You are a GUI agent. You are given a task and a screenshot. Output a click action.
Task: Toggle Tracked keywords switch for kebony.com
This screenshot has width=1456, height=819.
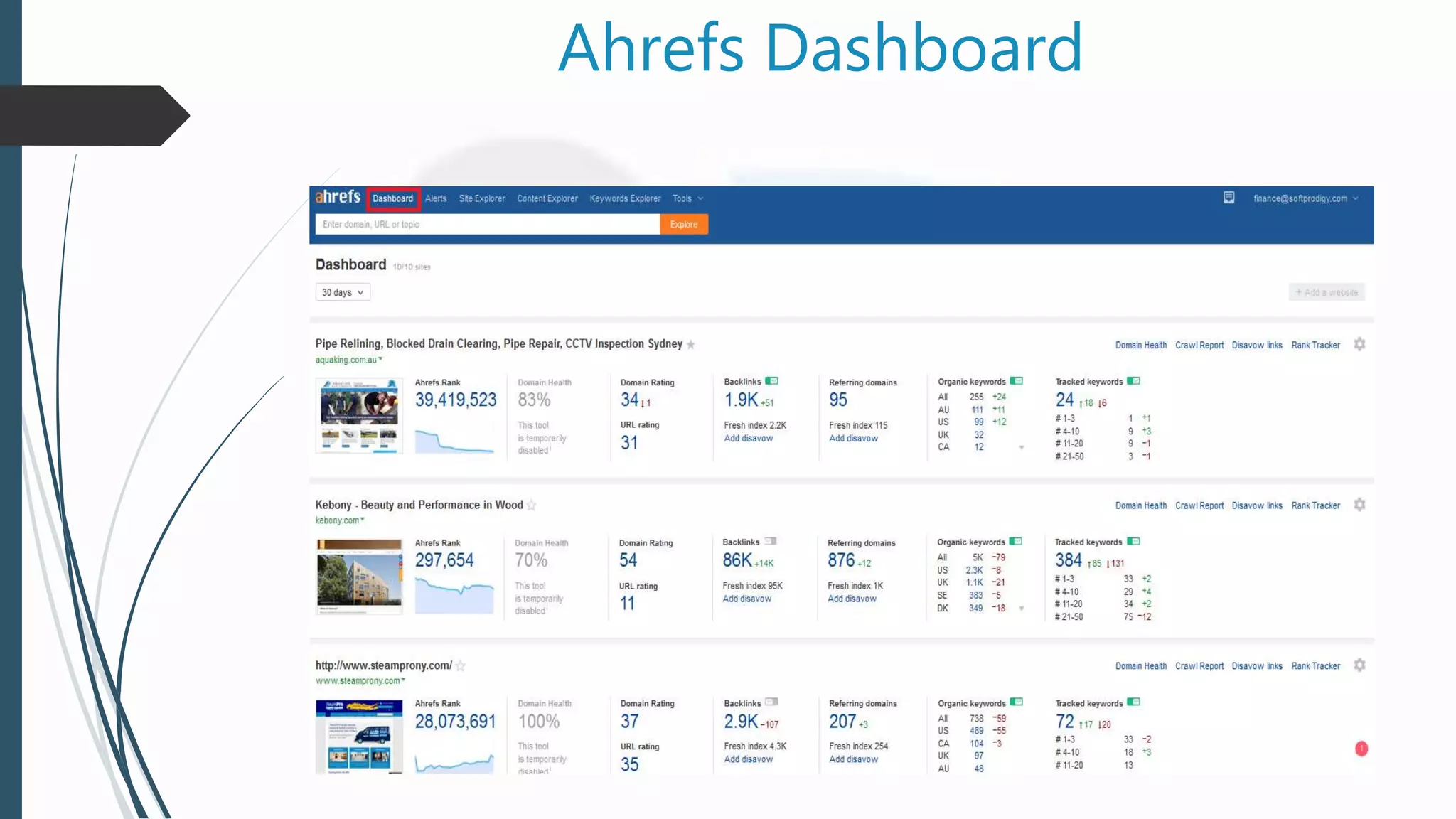coord(1133,541)
